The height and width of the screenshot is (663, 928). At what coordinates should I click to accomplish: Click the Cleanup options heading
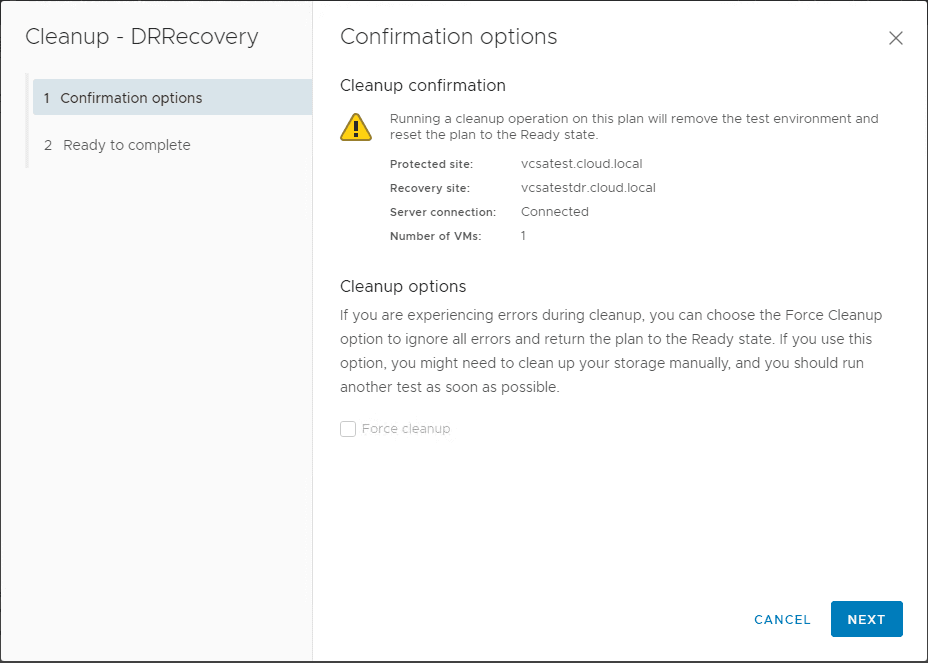(402, 286)
